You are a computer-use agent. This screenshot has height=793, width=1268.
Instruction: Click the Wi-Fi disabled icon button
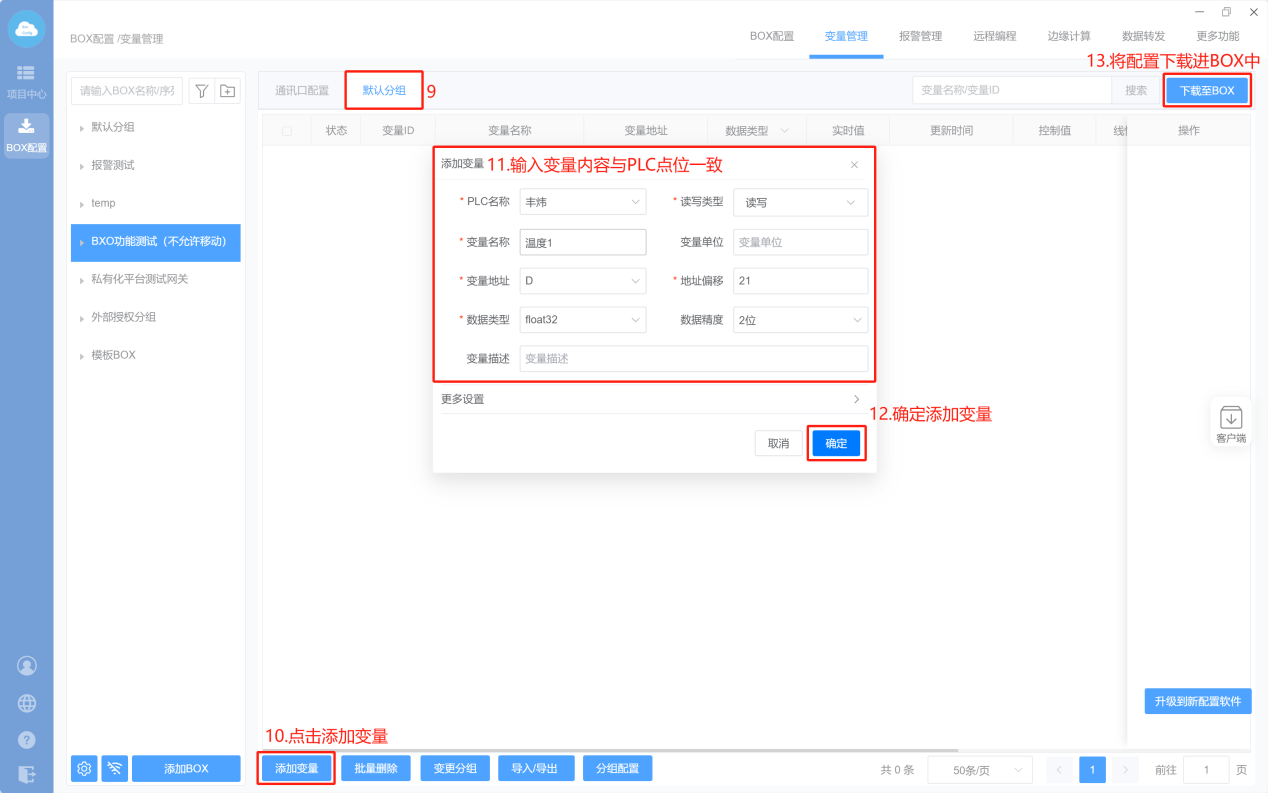[114, 768]
